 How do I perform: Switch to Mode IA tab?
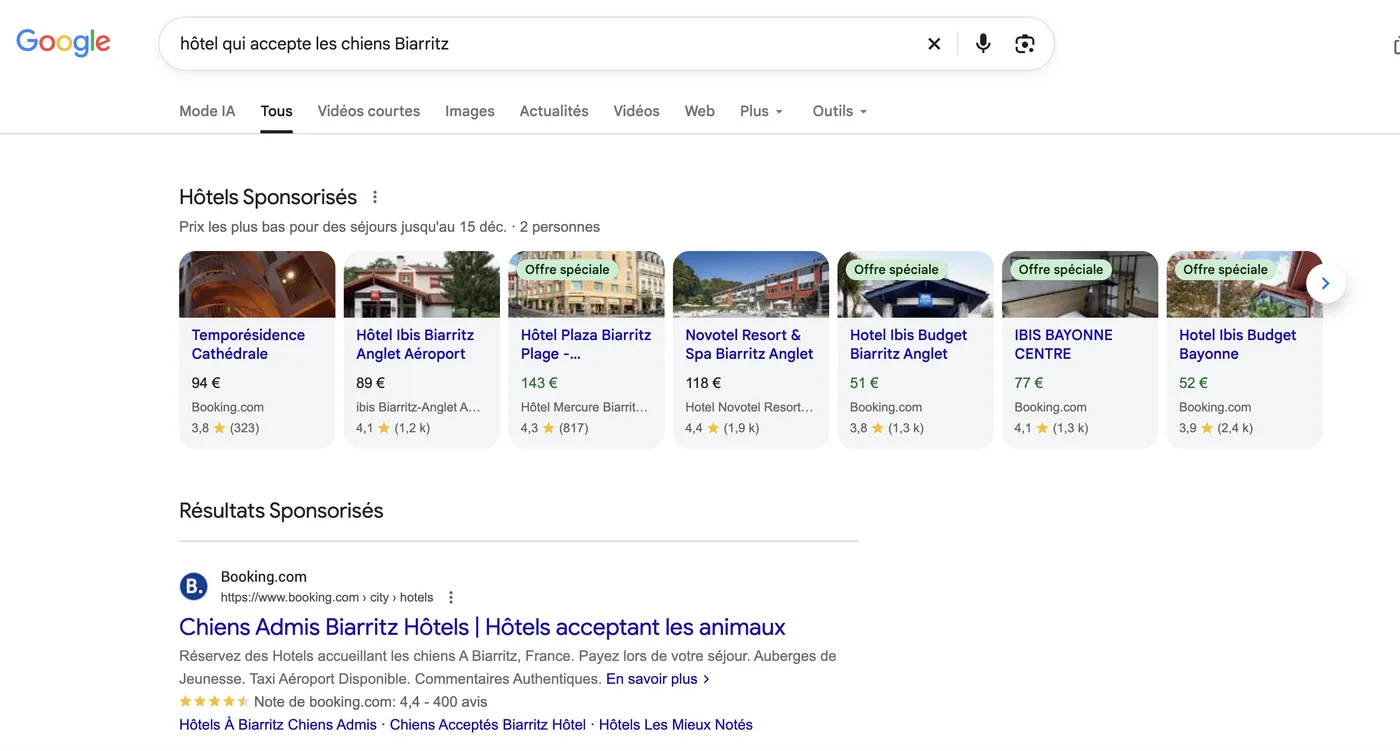coord(207,111)
